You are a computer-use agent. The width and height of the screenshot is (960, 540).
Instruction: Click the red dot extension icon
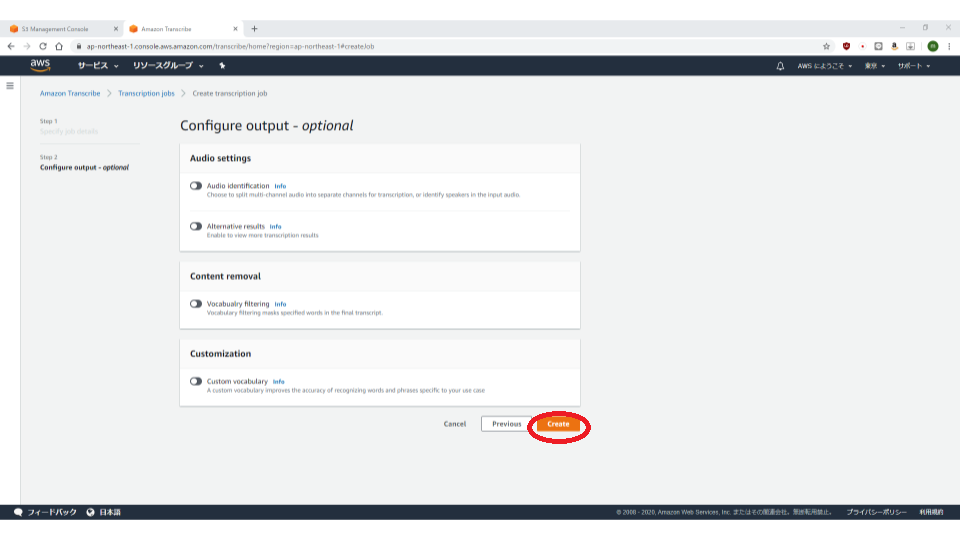(863, 47)
